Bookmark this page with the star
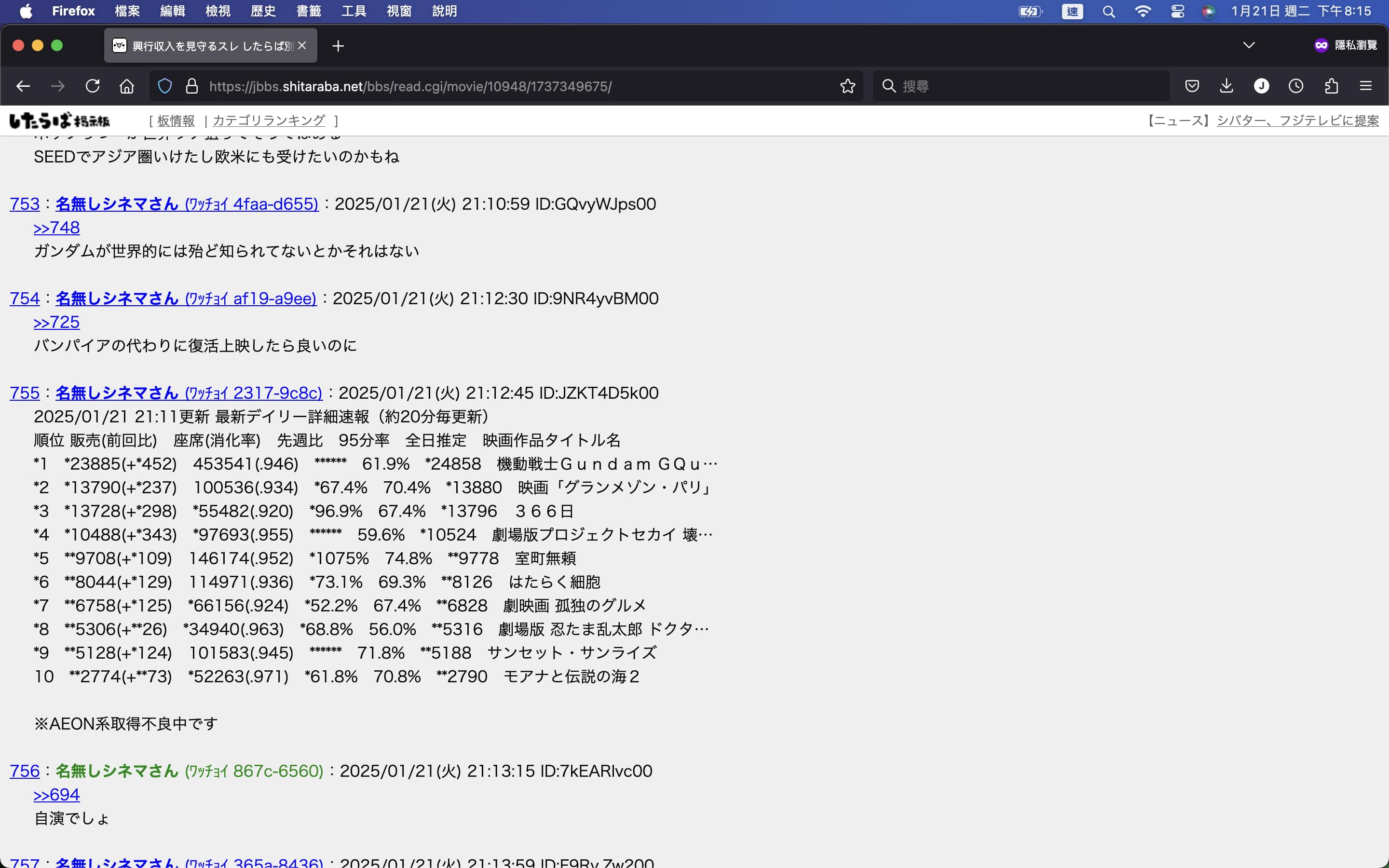Screen dimensions: 1389x868 pyautogui.click(x=848, y=86)
